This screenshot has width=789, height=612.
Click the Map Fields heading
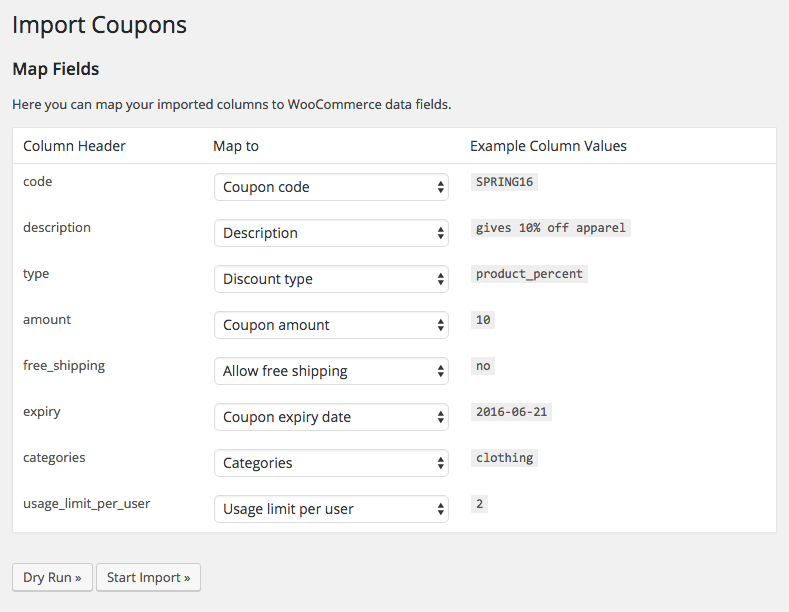(x=55, y=69)
